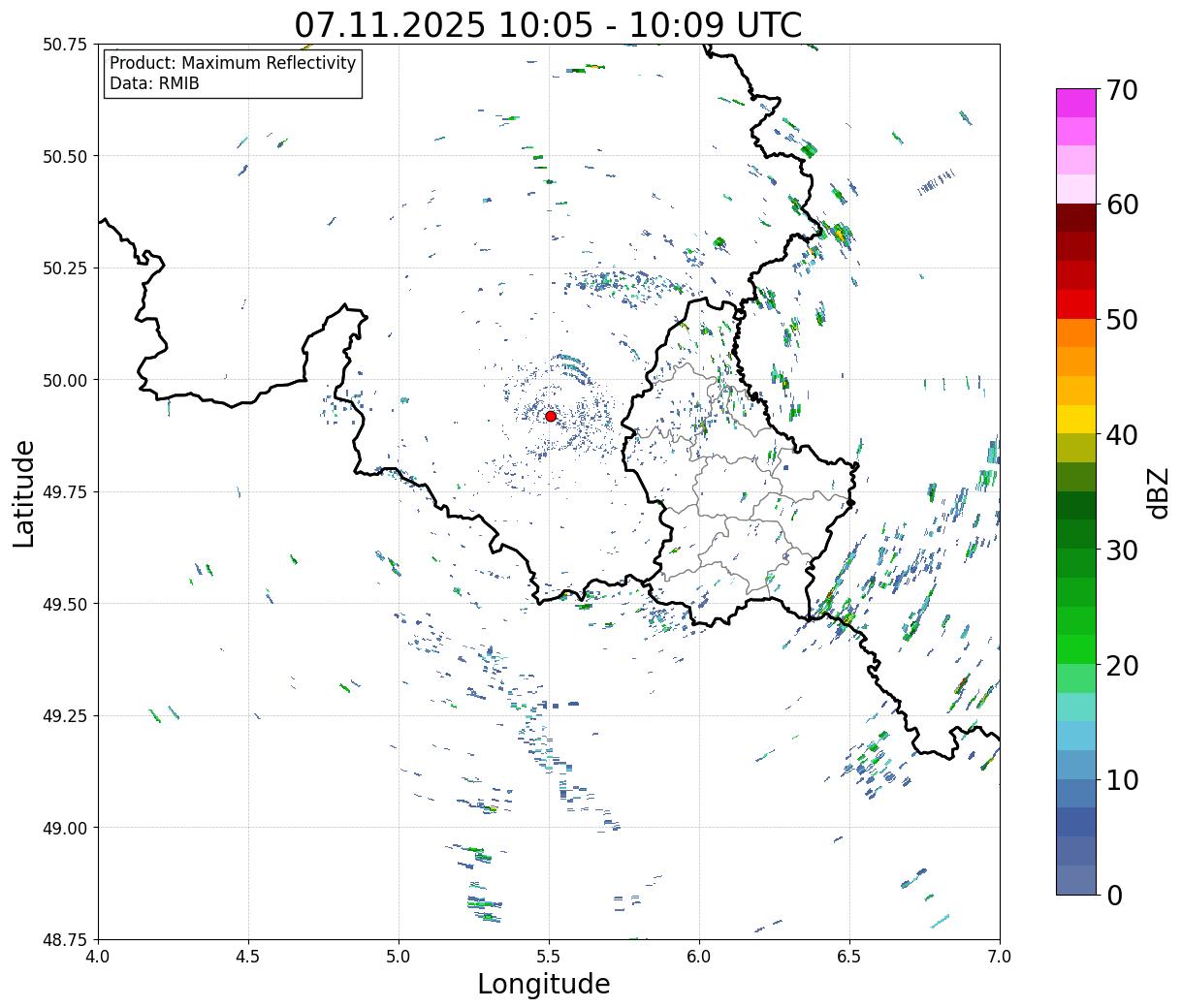The width and height of the screenshot is (1182, 1008).
Task: Click the magenta swatch at top of colorbar
Action: (x=1076, y=103)
